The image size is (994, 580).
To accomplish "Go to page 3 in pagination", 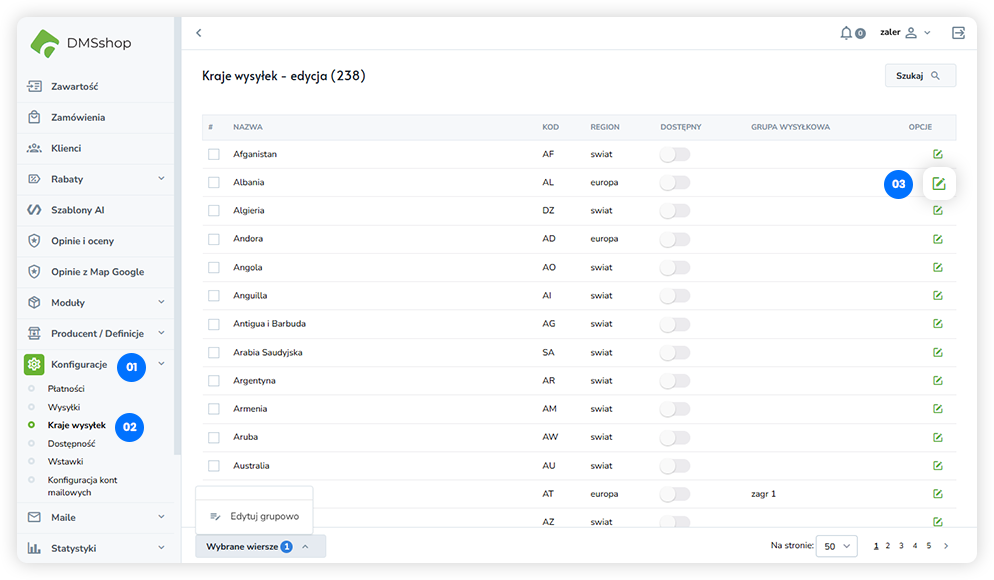I will pos(901,546).
